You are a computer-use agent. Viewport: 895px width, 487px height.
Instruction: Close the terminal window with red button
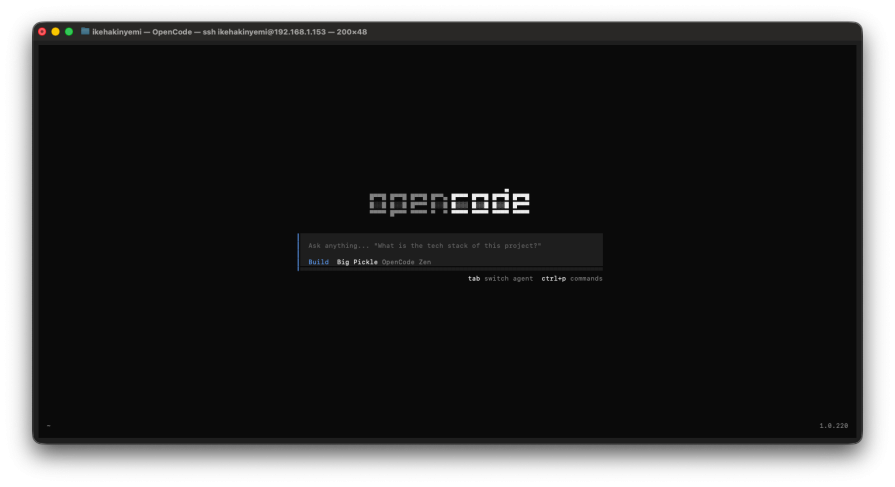click(x=42, y=32)
